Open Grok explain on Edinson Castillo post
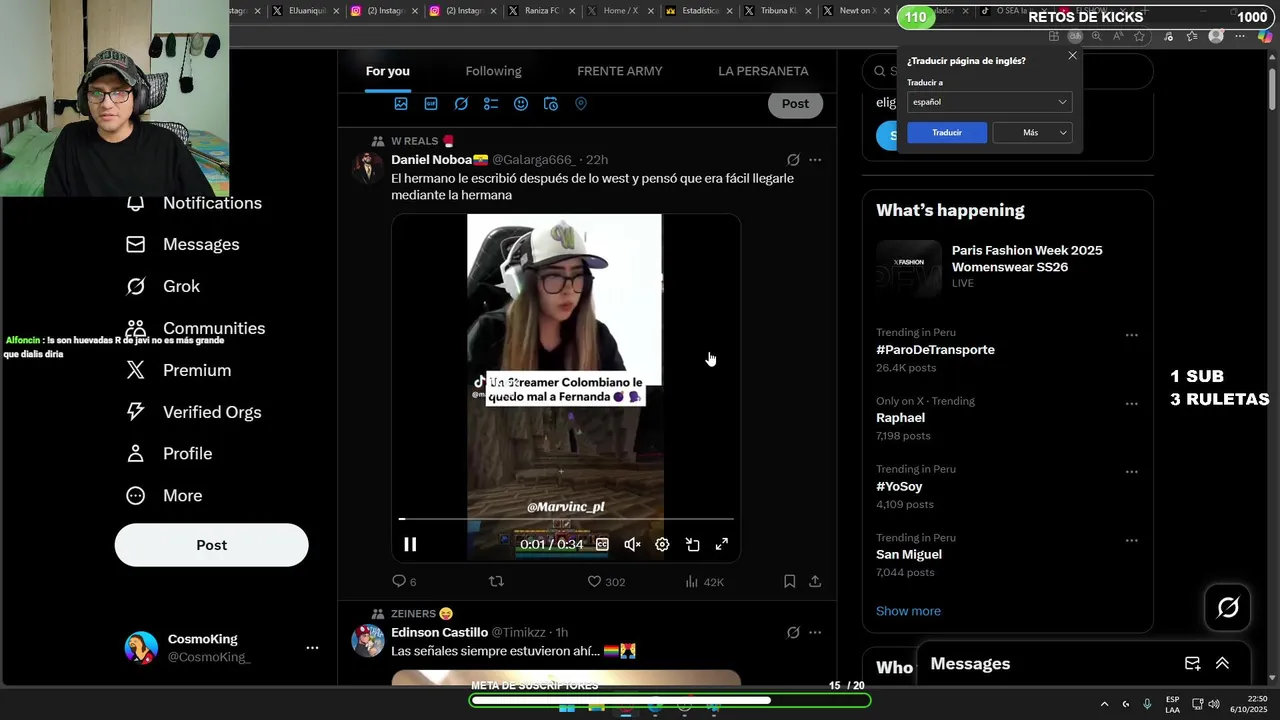1280x720 pixels. [793, 633]
